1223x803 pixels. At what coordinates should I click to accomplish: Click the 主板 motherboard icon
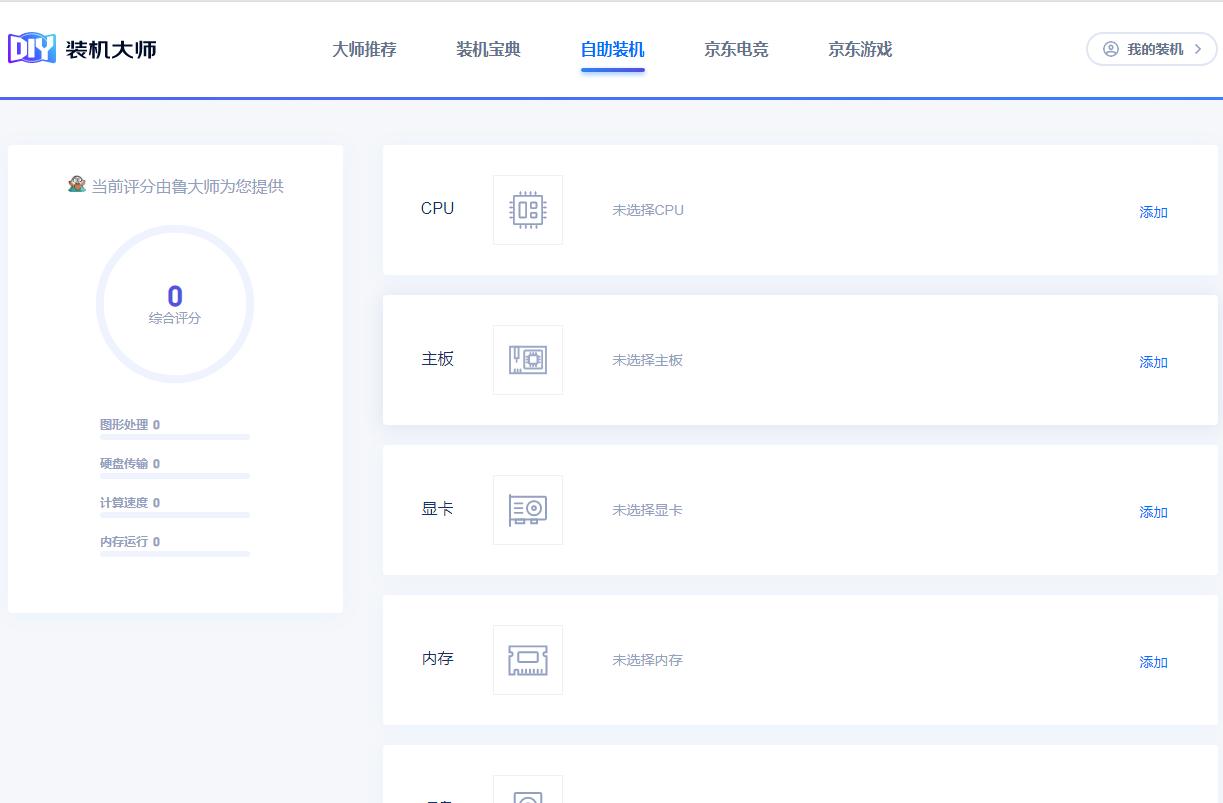pyautogui.click(x=527, y=359)
